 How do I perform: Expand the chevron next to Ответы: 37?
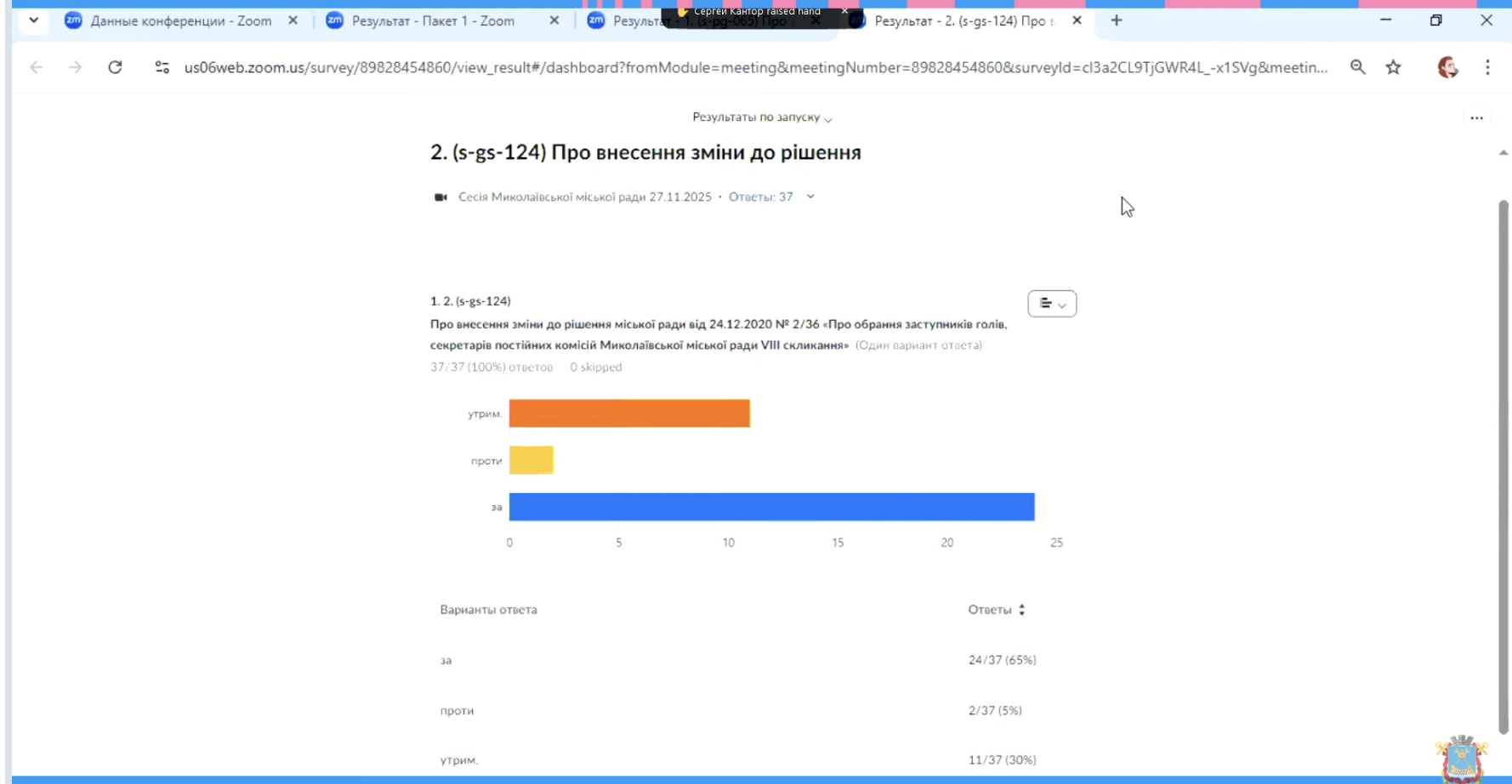coord(810,196)
